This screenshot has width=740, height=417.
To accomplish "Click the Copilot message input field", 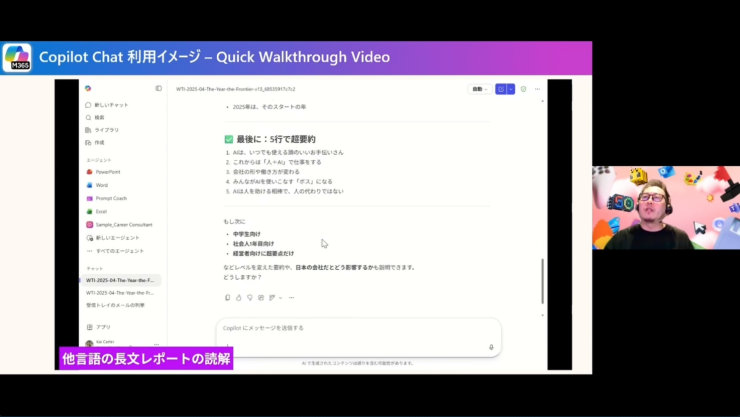I will (359, 328).
